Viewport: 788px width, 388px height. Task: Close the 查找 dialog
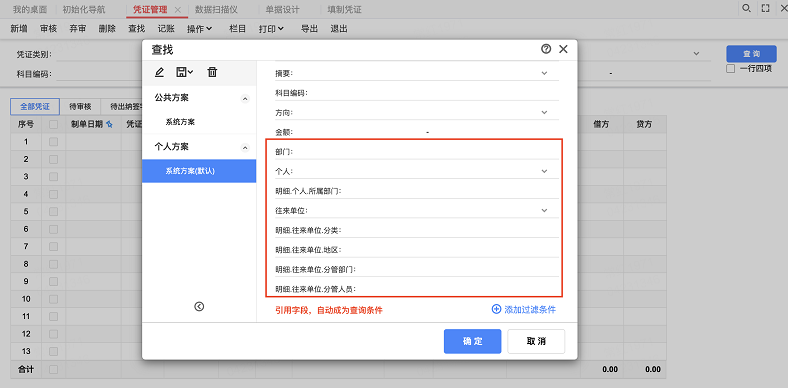click(563, 49)
